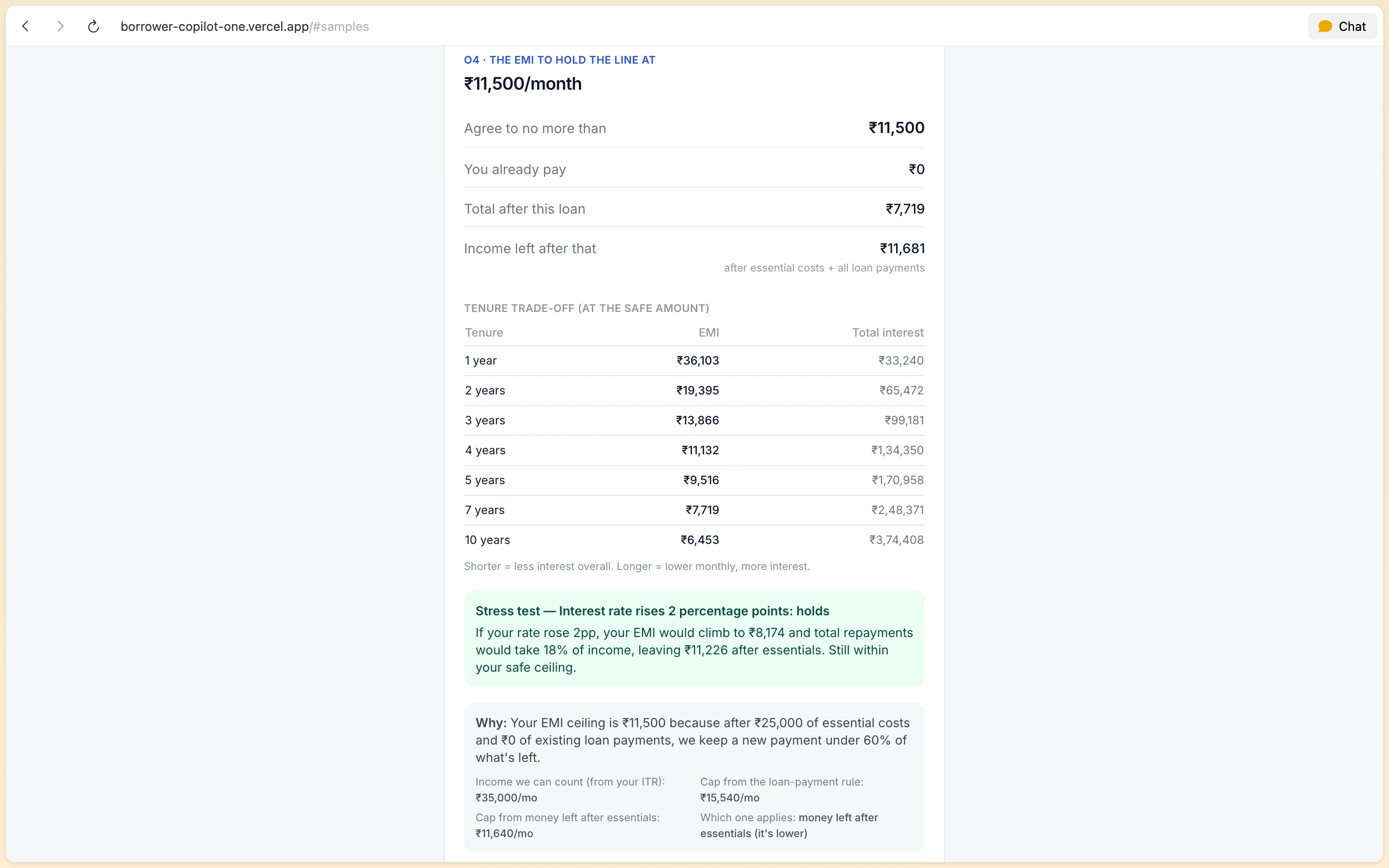Viewport: 1389px width, 868px height.
Task: Click 'after essential costs + all loan payments' note
Action: [x=824, y=268]
